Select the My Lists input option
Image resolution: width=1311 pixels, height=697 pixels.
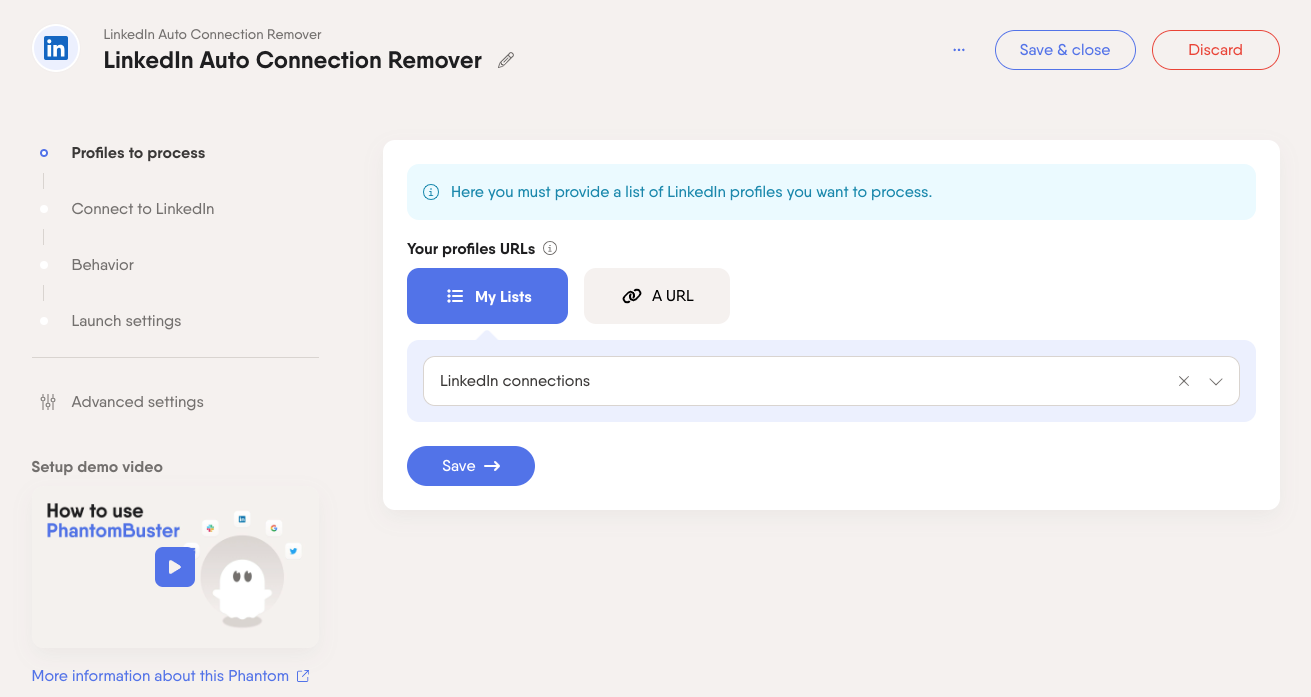pyautogui.click(x=487, y=296)
